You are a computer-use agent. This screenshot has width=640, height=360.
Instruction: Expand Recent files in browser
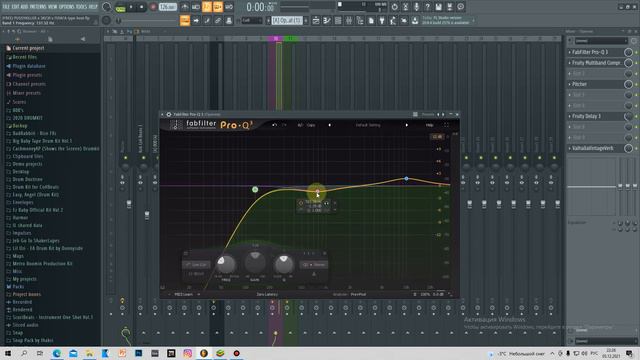[24, 57]
